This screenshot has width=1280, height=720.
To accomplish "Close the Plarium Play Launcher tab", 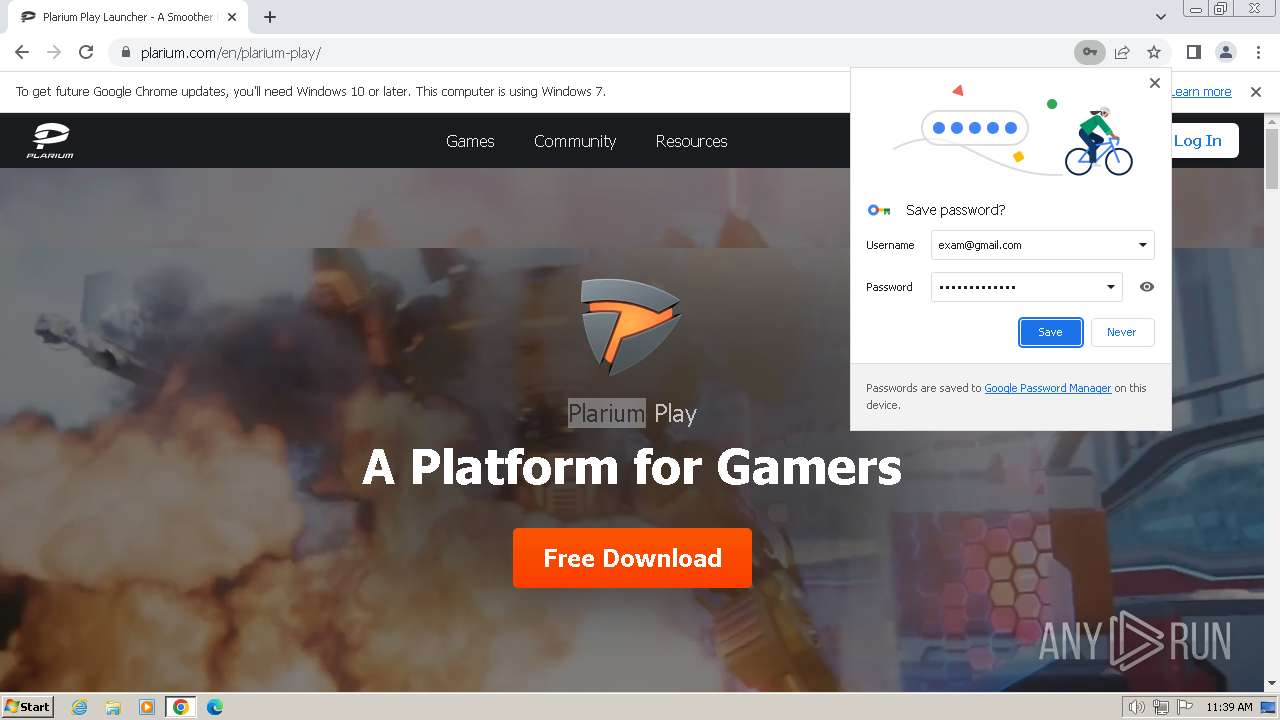I will click(231, 17).
